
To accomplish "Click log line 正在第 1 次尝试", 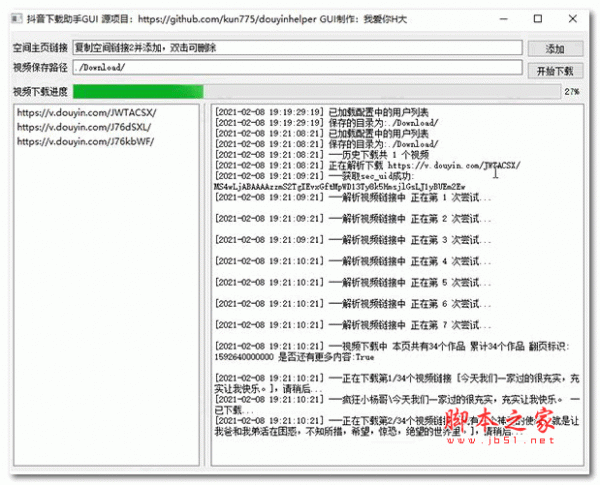I will click(353, 198).
